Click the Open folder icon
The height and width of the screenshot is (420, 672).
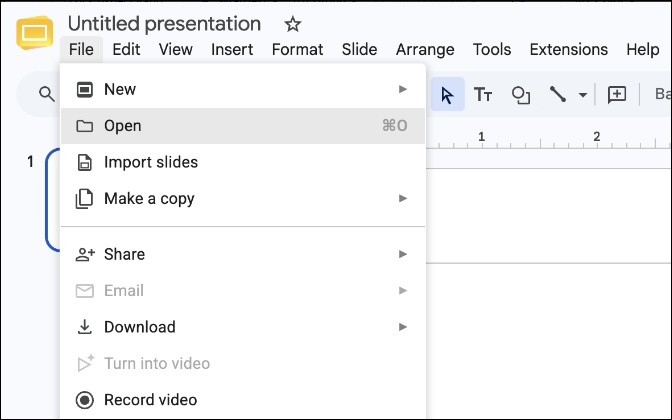(x=84, y=126)
